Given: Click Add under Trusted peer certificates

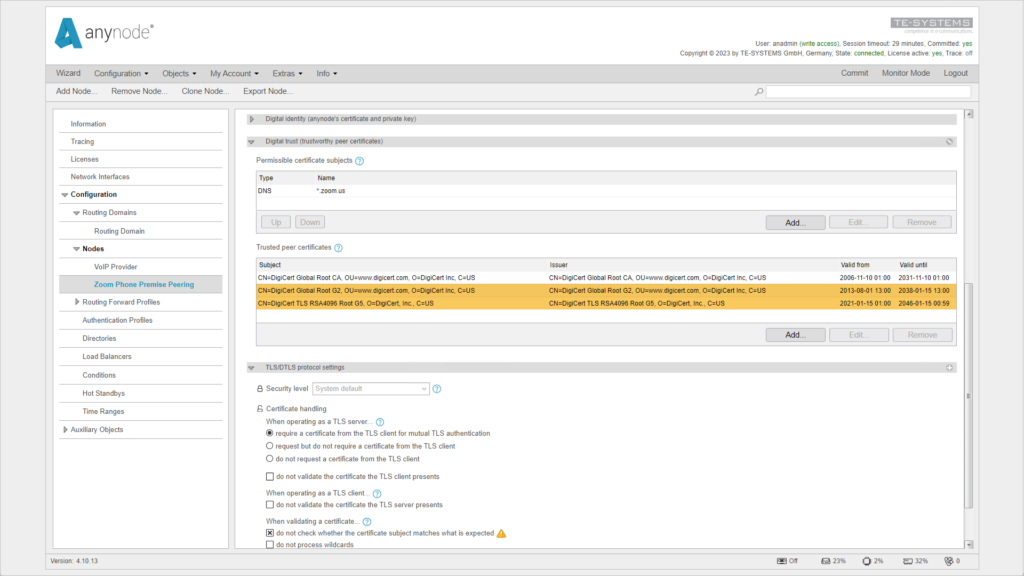Looking at the screenshot, I should pos(795,334).
